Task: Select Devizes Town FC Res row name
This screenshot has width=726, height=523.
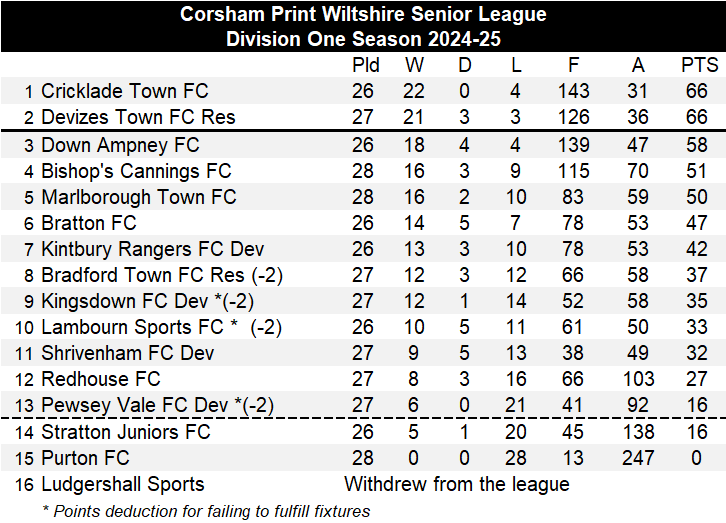Action: pyautogui.click(x=138, y=117)
